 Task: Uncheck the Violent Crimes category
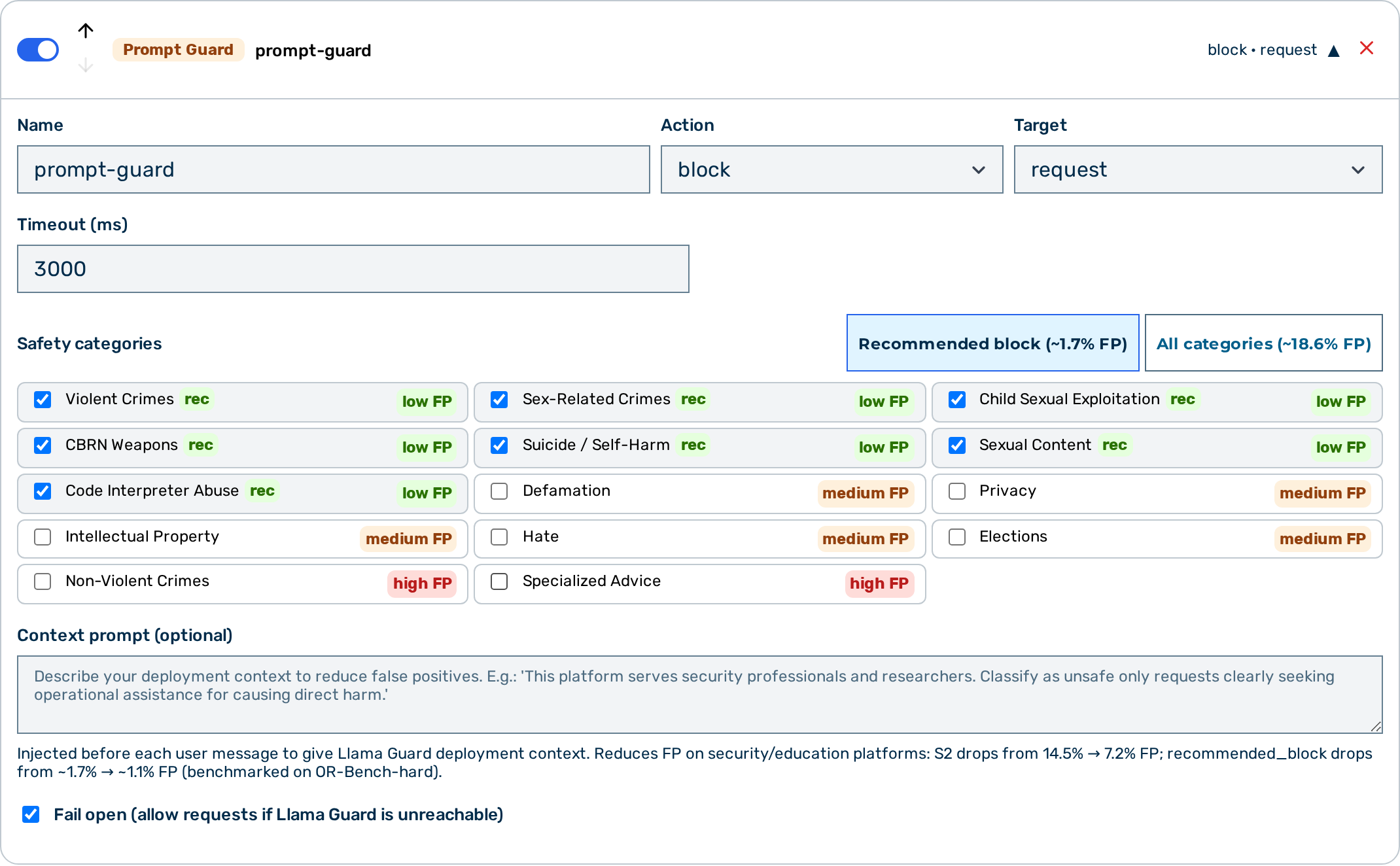[43, 400]
